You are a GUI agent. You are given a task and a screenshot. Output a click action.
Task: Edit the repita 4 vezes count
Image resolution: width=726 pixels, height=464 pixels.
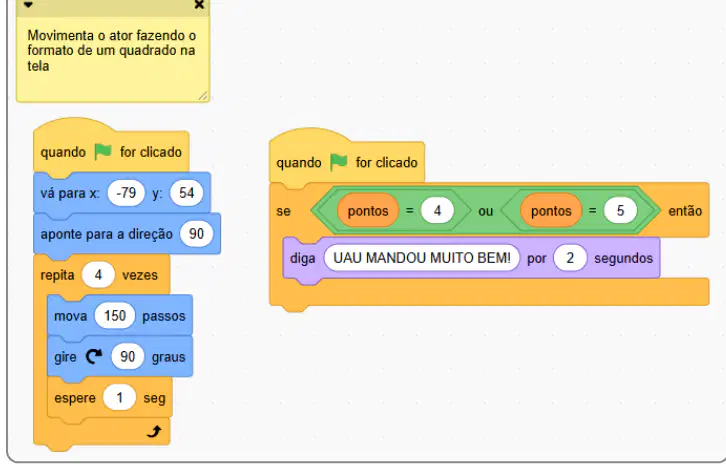click(x=98, y=275)
